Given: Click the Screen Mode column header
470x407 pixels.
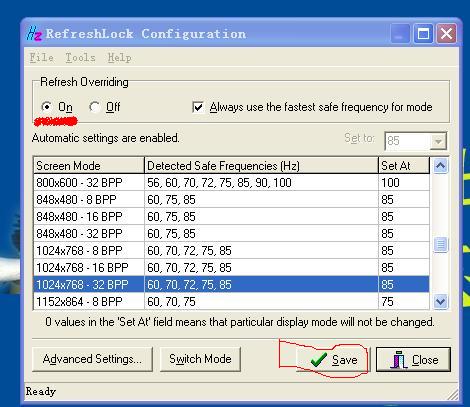Looking at the screenshot, I should coord(89,166).
